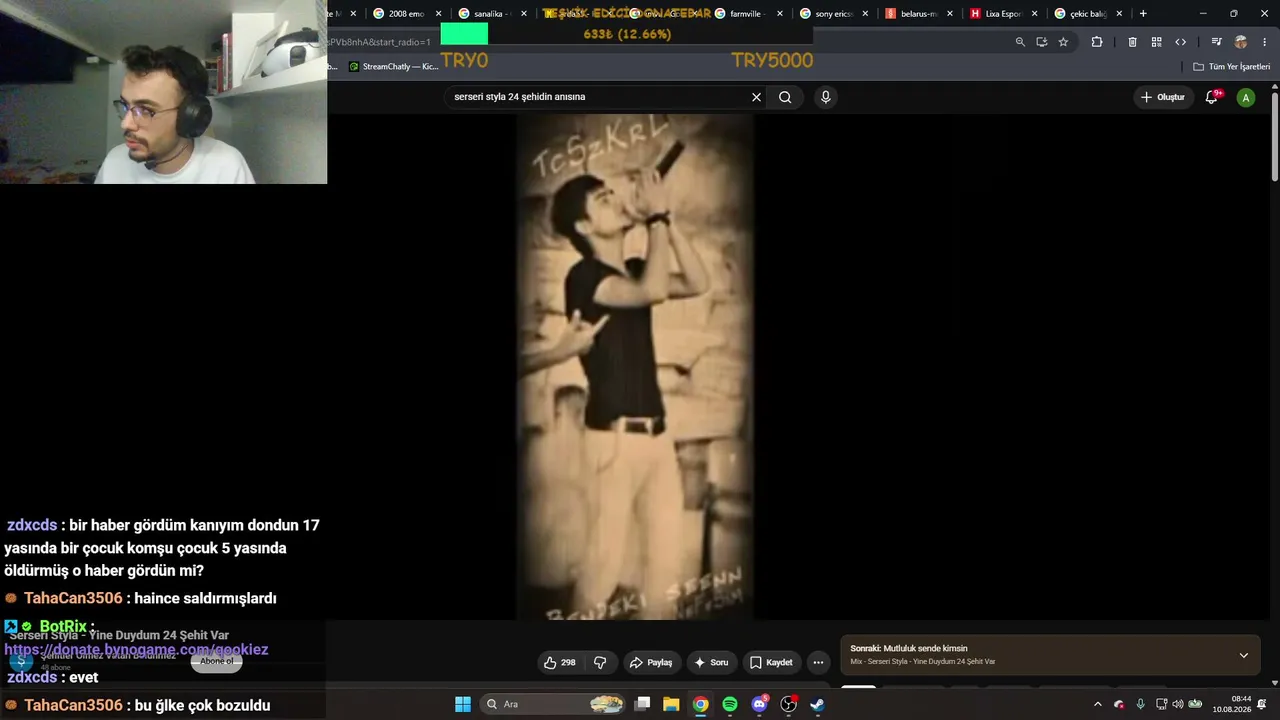Viewport: 1280px width, 720px height.
Task: Like the video with the thumbs-up button
Action: 560,662
